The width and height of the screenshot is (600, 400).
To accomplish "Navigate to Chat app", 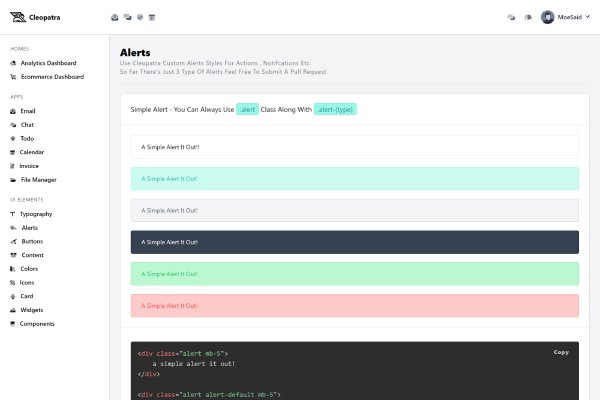I will [27, 125].
